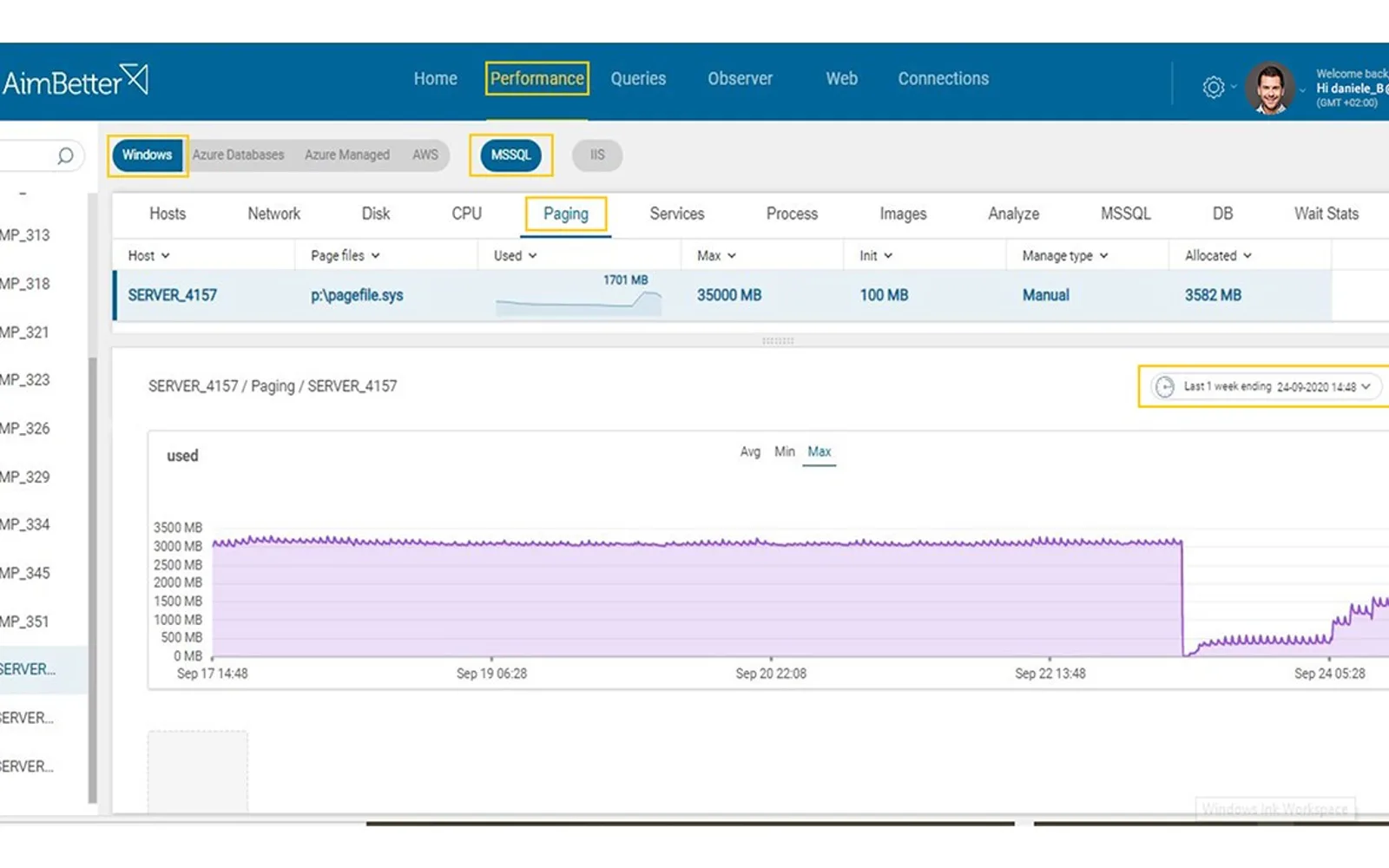
Task: Click the clock icon in time range selector
Action: 1165,386
